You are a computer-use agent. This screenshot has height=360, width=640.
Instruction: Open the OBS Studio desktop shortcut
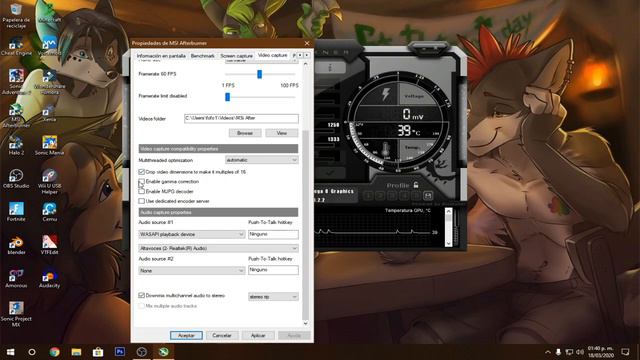click(16, 179)
